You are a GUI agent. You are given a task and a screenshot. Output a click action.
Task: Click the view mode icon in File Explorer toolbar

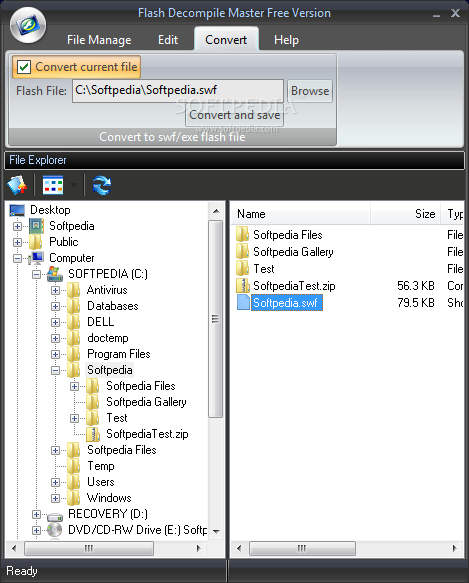click(x=53, y=185)
